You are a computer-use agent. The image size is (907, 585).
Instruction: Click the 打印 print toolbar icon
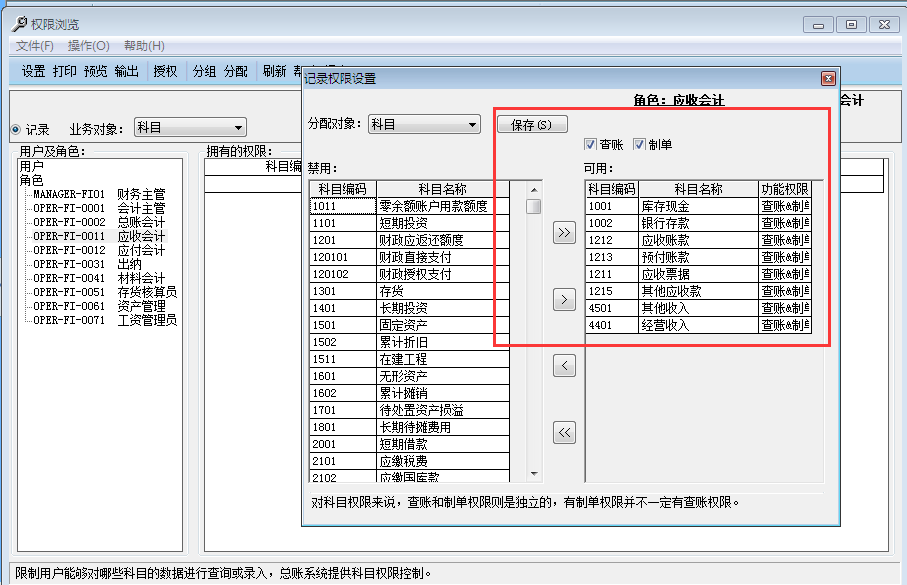coord(64,71)
